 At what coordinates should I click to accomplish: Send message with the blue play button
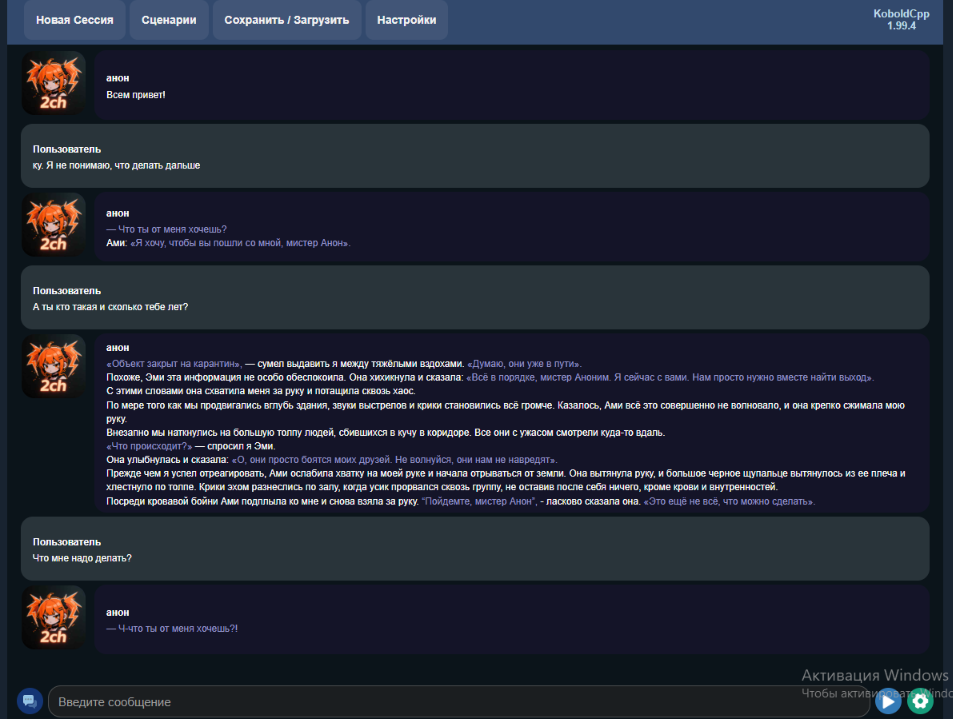[888, 701]
